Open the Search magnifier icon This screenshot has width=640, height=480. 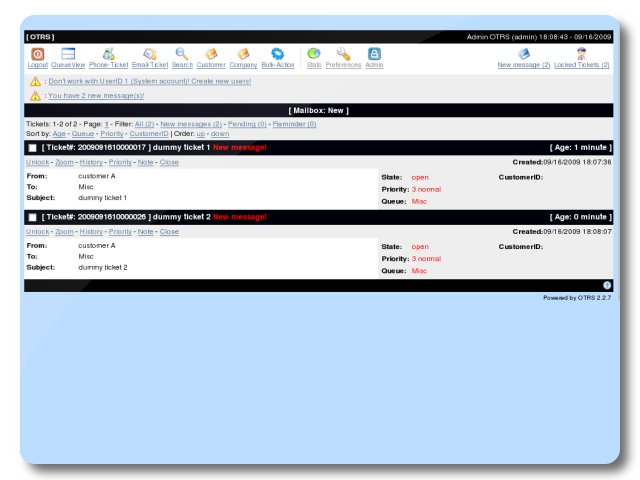pyautogui.click(x=182, y=54)
